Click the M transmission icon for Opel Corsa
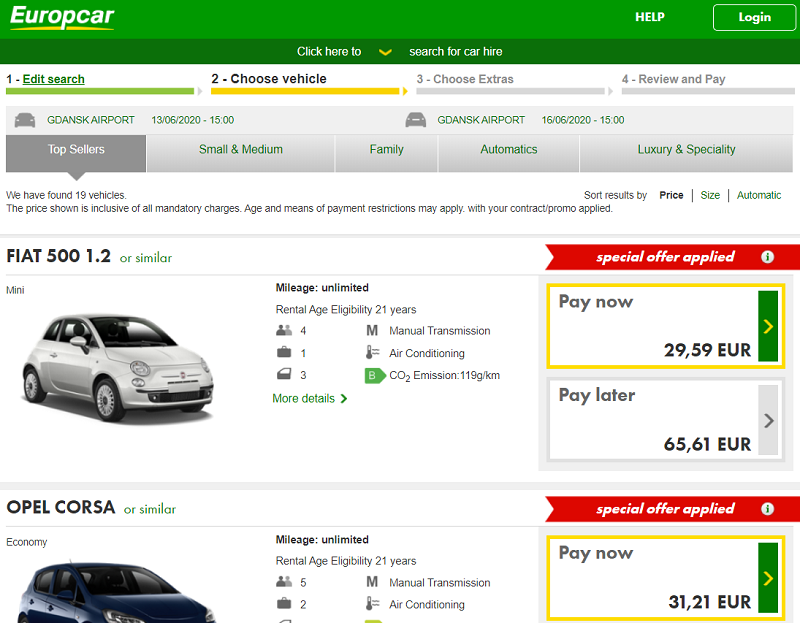800x623 pixels. [x=372, y=582]
